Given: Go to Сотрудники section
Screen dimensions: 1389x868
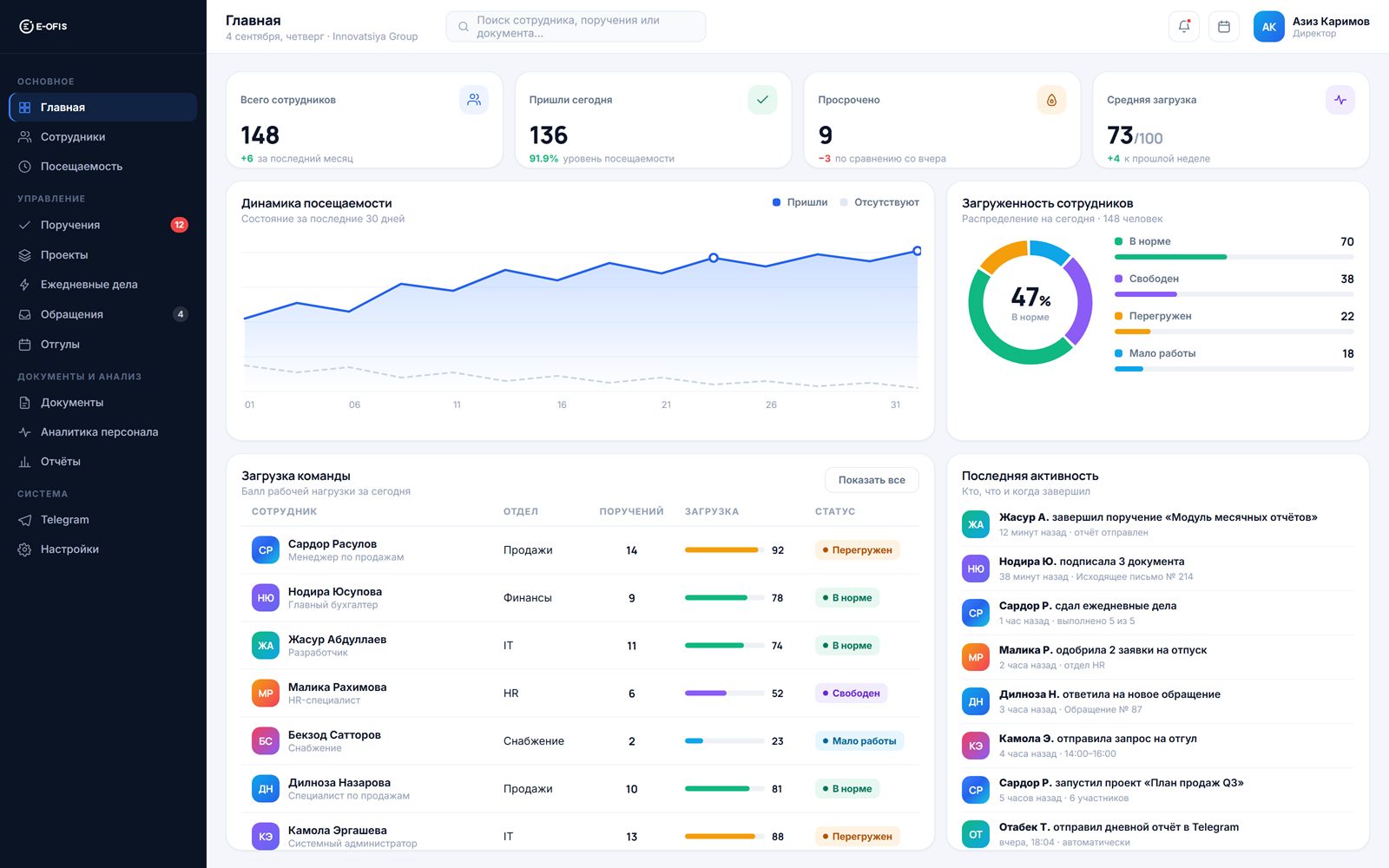Looking at the screenshot, I should click(x=103, y=137).
